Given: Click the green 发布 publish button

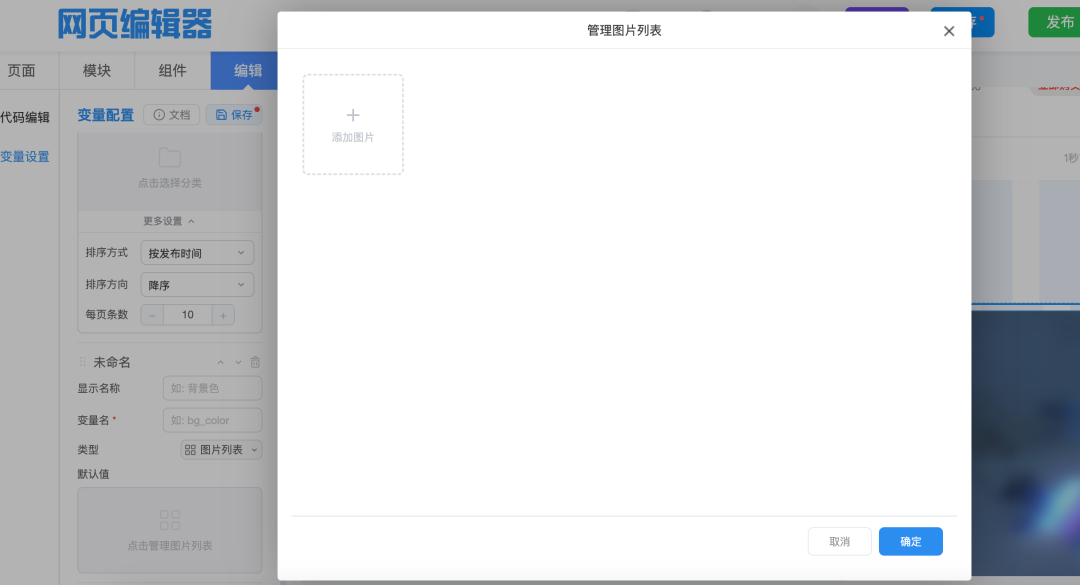Looking at the screenshot, I should point(1054,22).
